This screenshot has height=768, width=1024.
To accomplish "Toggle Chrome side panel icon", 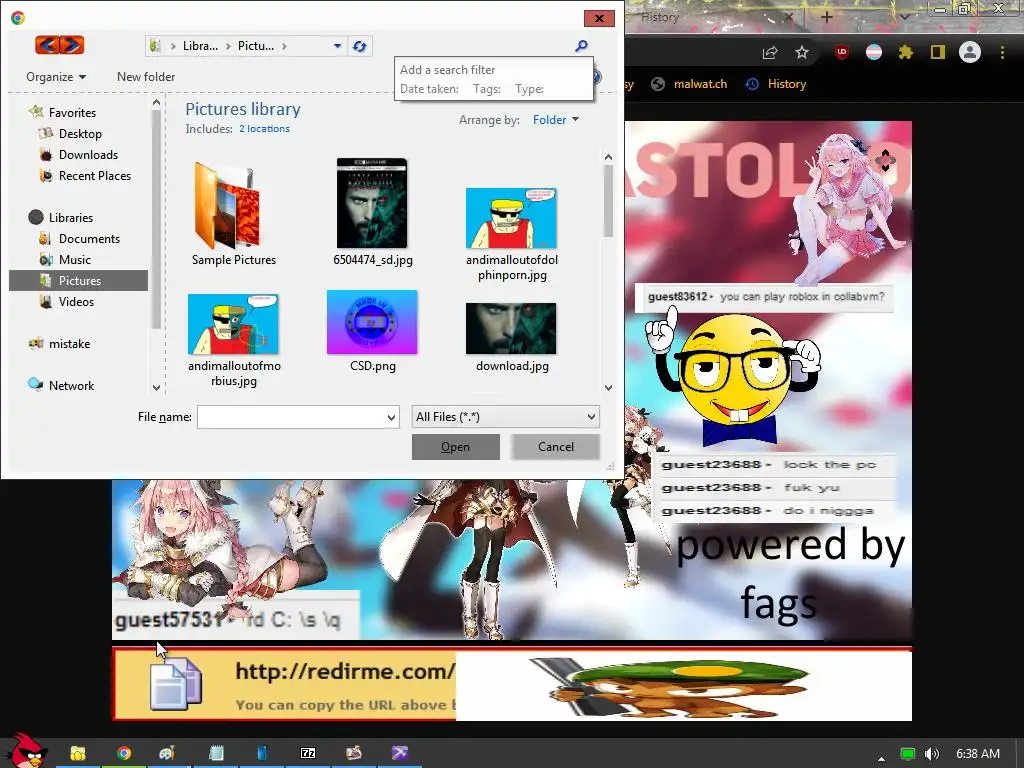I will 938,52.
